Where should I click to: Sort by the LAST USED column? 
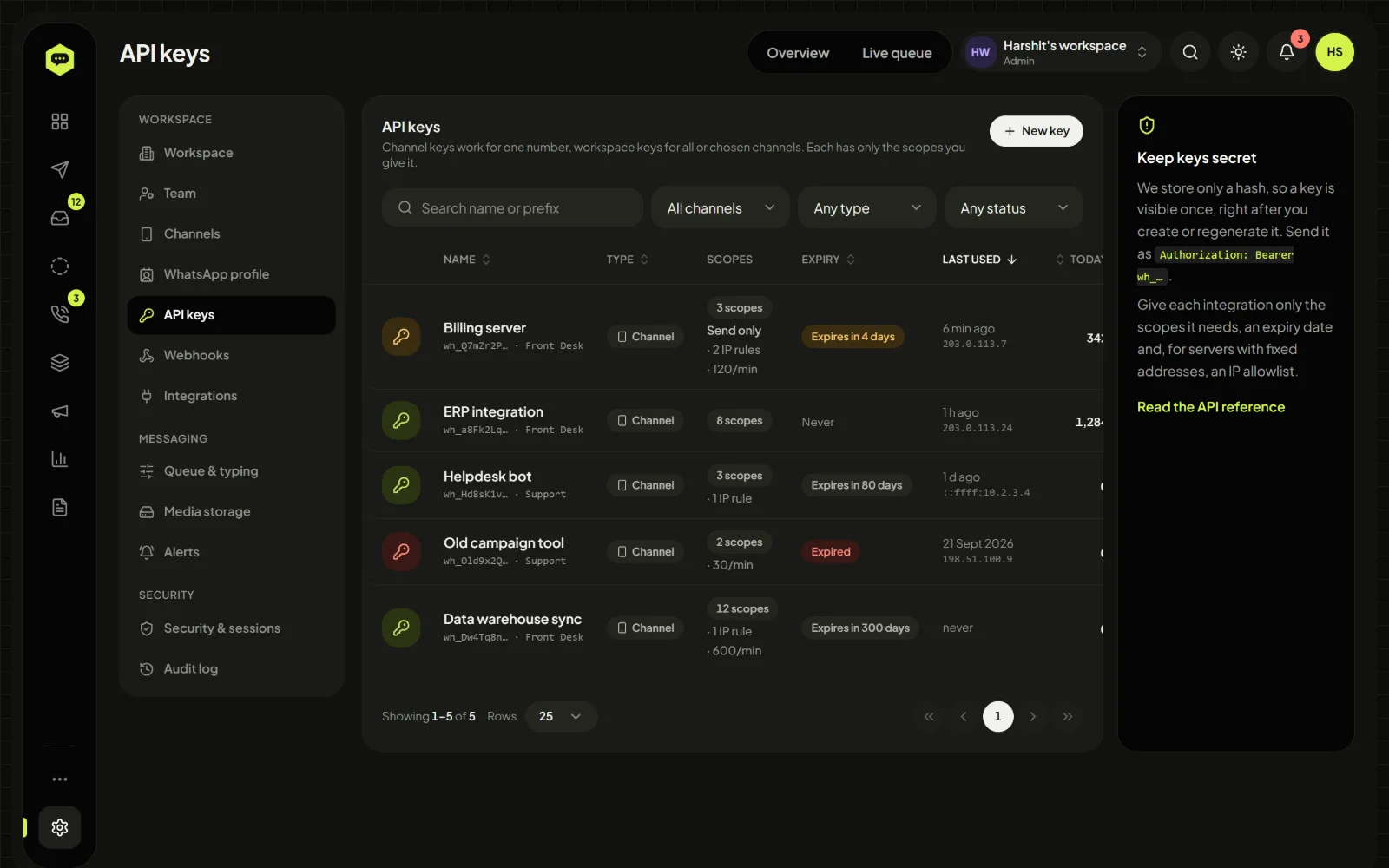click(979, 260)
